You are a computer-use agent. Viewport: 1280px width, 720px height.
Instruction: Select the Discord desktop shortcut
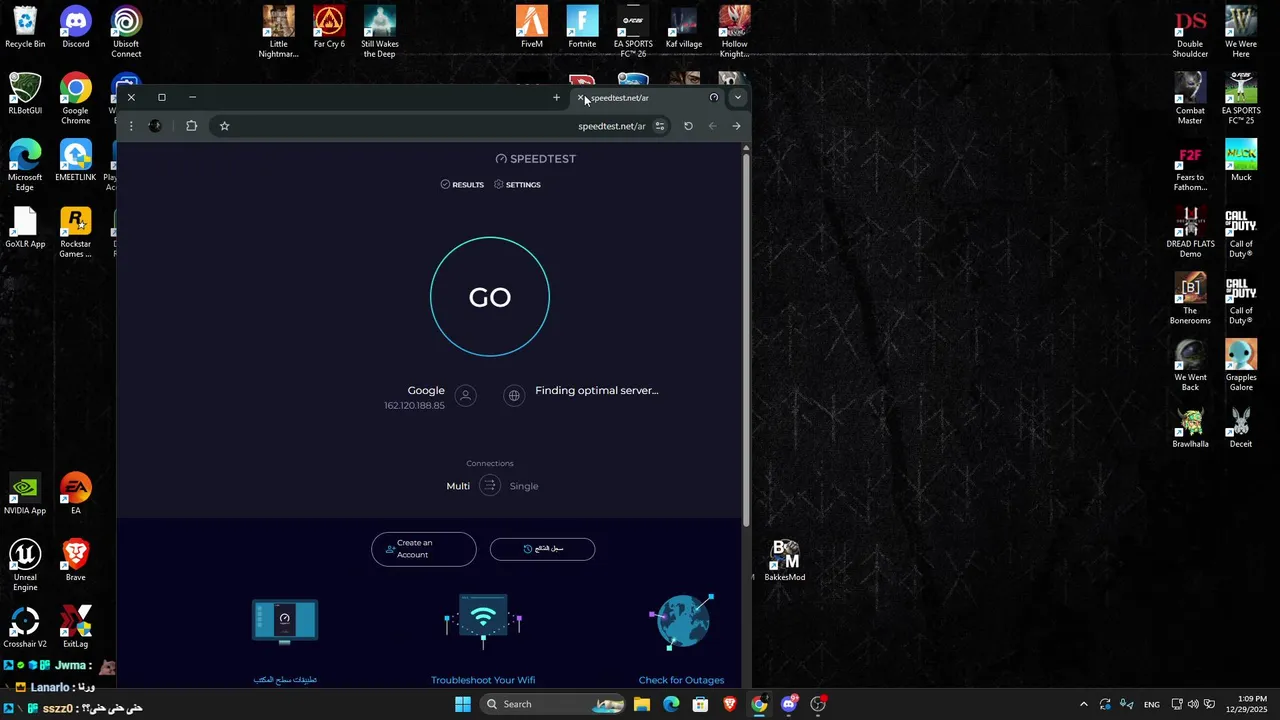point(76,28)
